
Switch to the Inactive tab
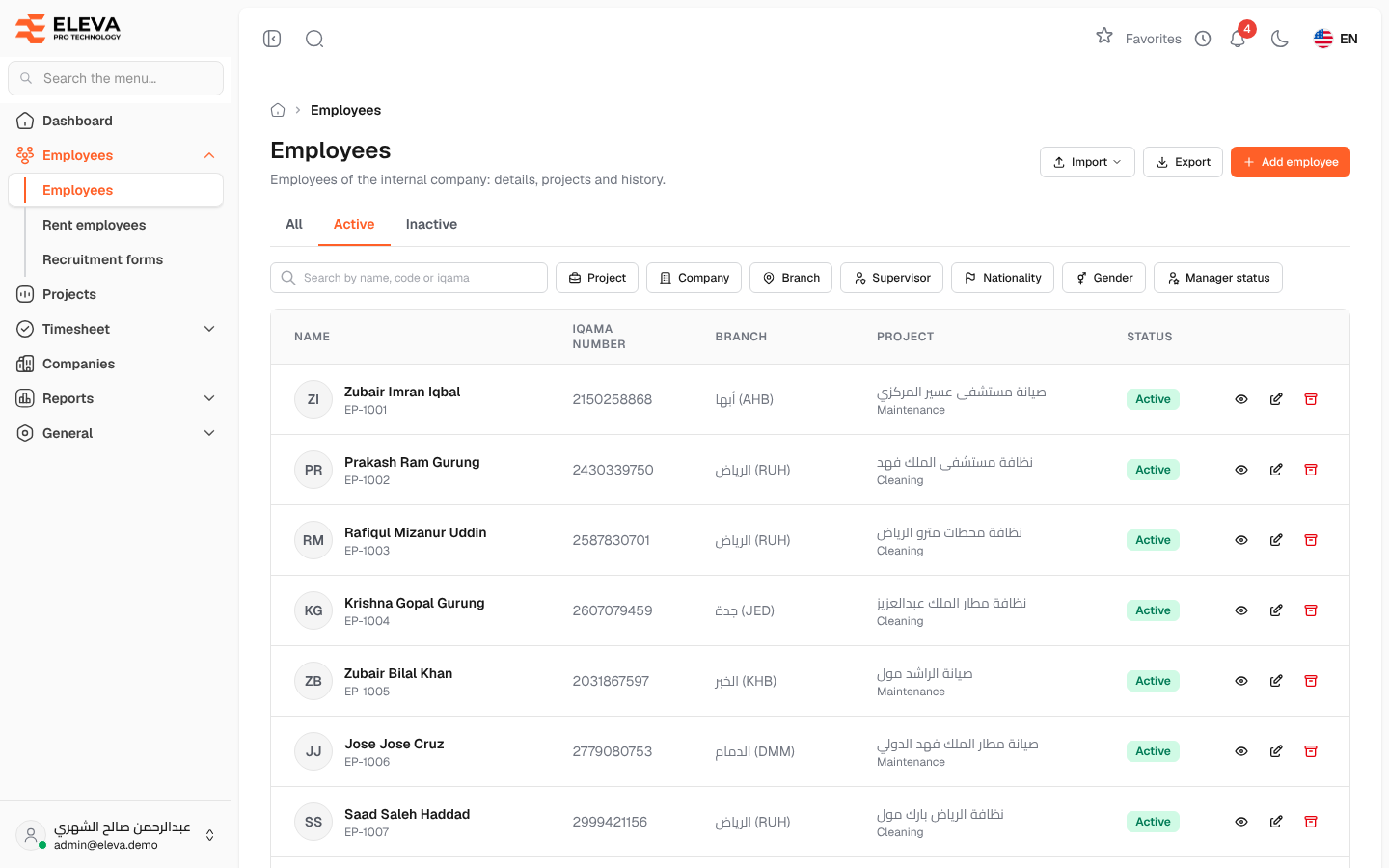[x=431, y=224]
